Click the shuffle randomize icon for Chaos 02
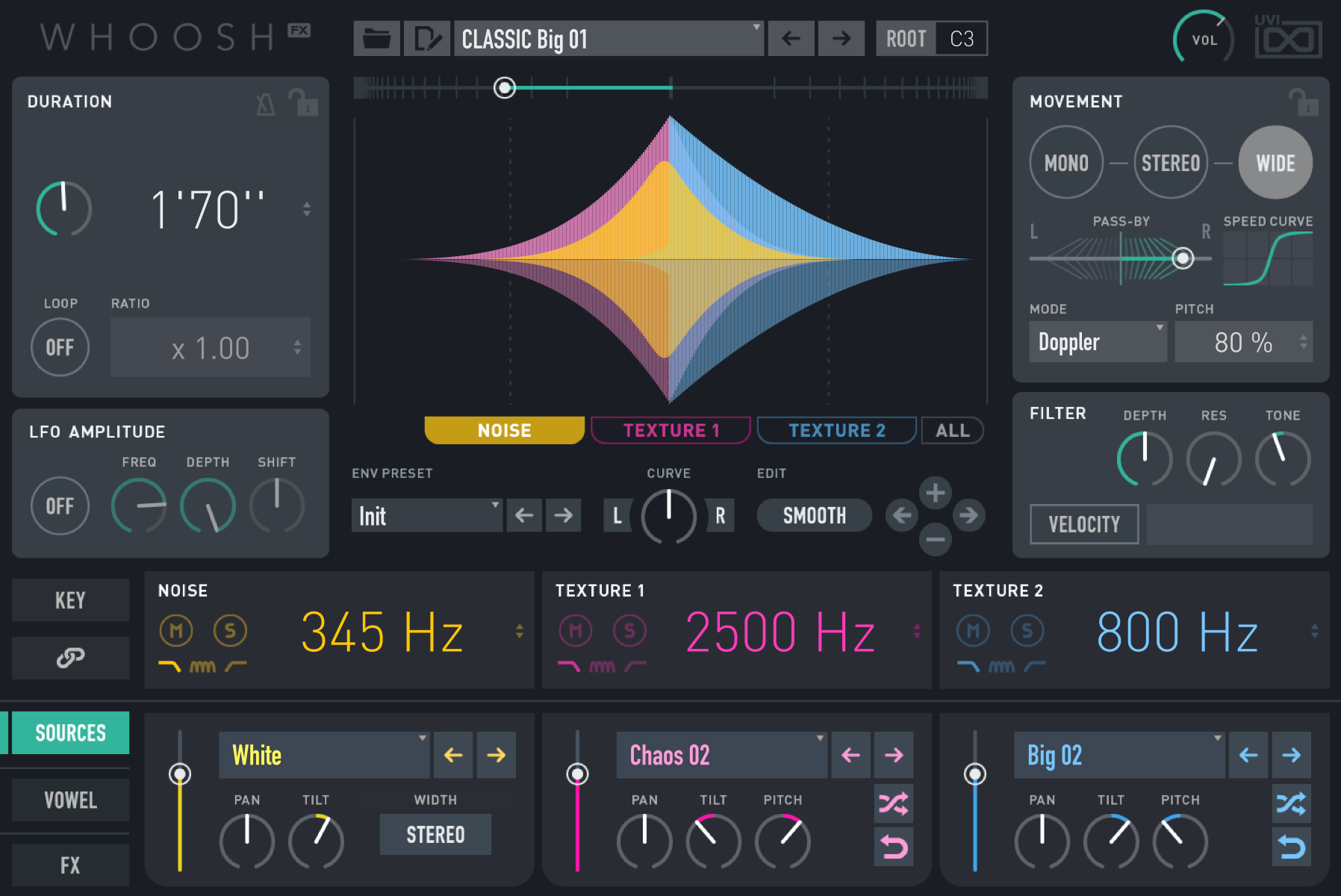1341x896 pixels. click(894, 803)
